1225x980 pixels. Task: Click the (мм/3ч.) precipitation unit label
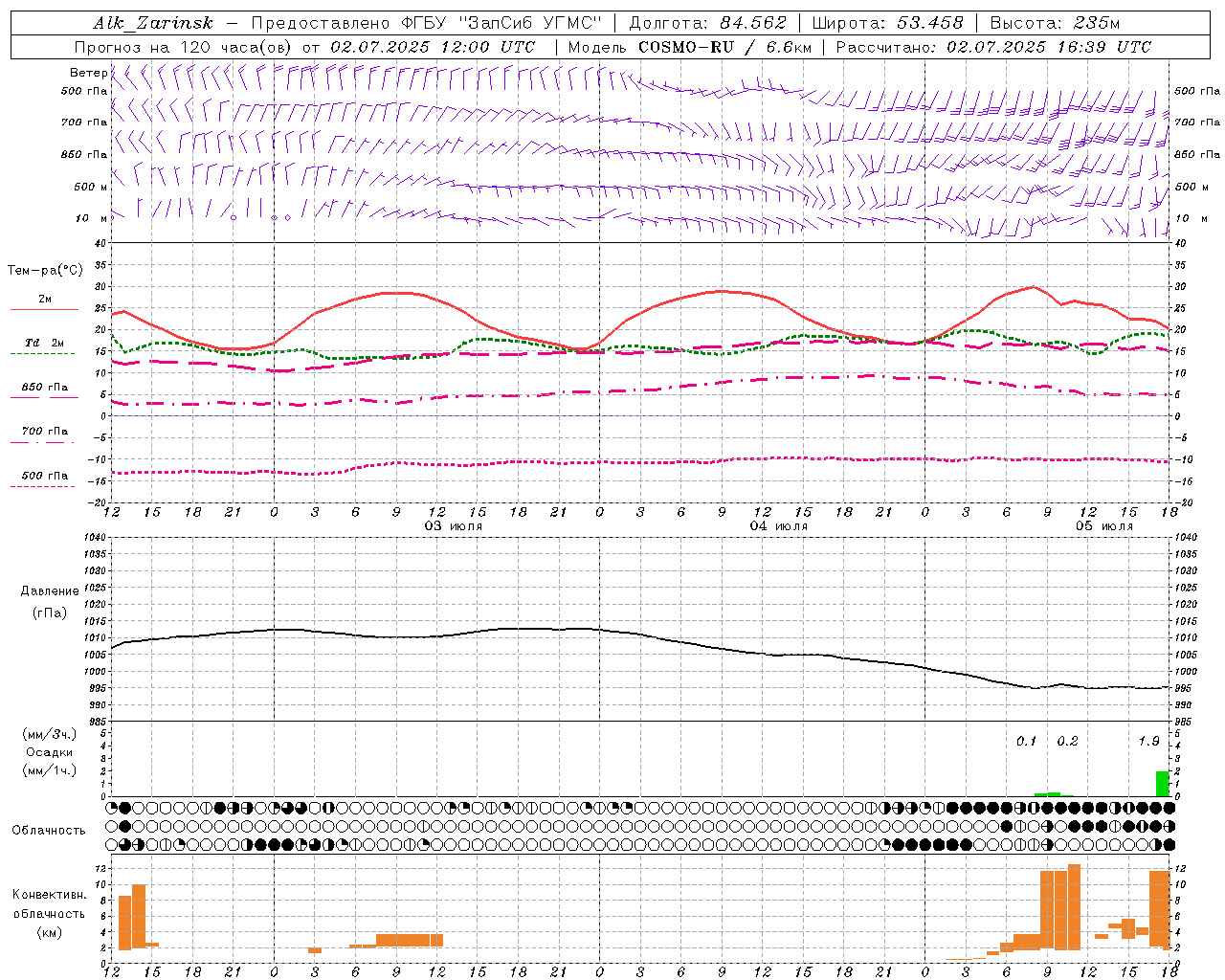coord(50,734)
